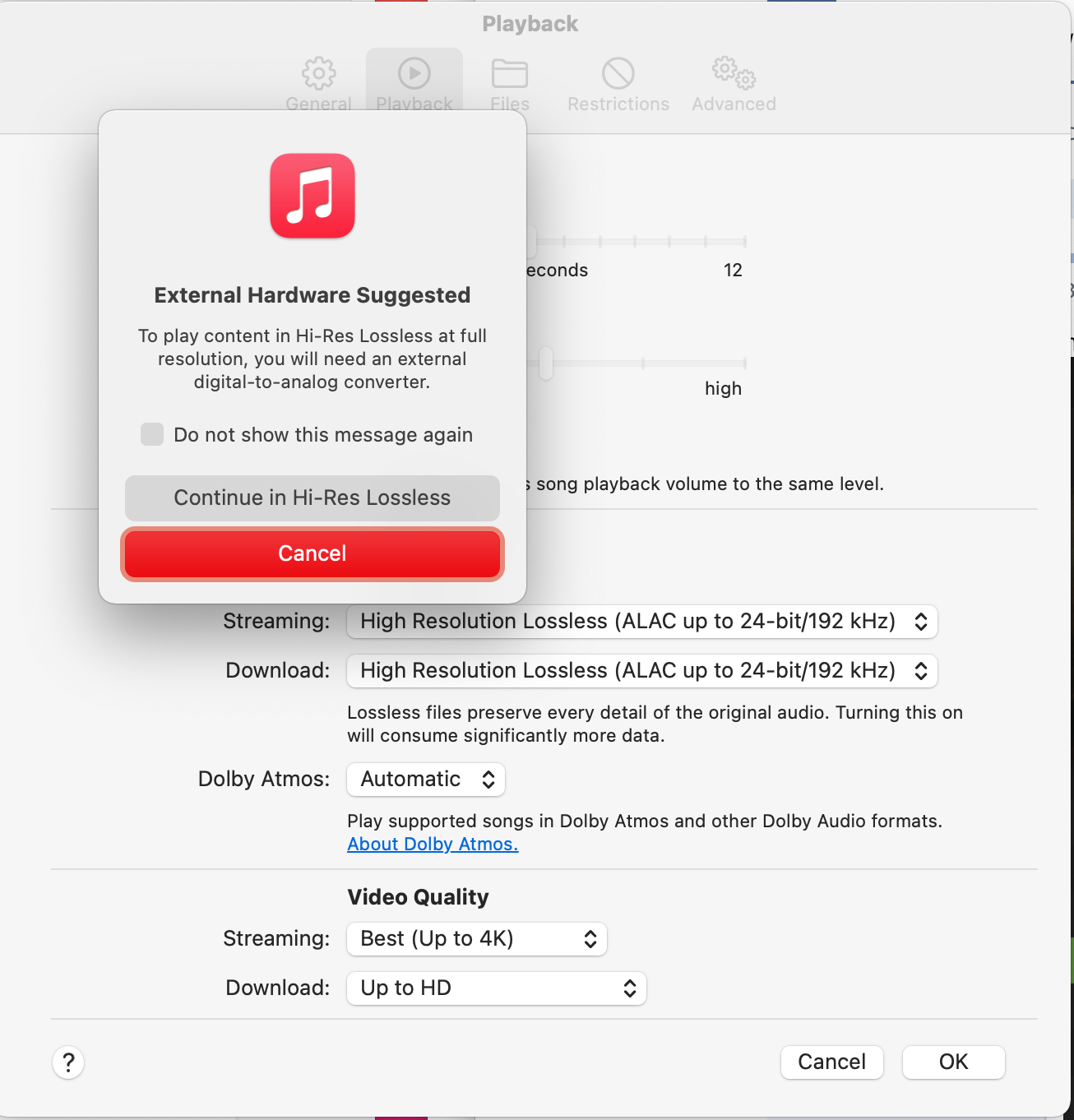1074x1120 pixels.
Task: Click the Dolby Atmos label
Action: coord(264,779)
